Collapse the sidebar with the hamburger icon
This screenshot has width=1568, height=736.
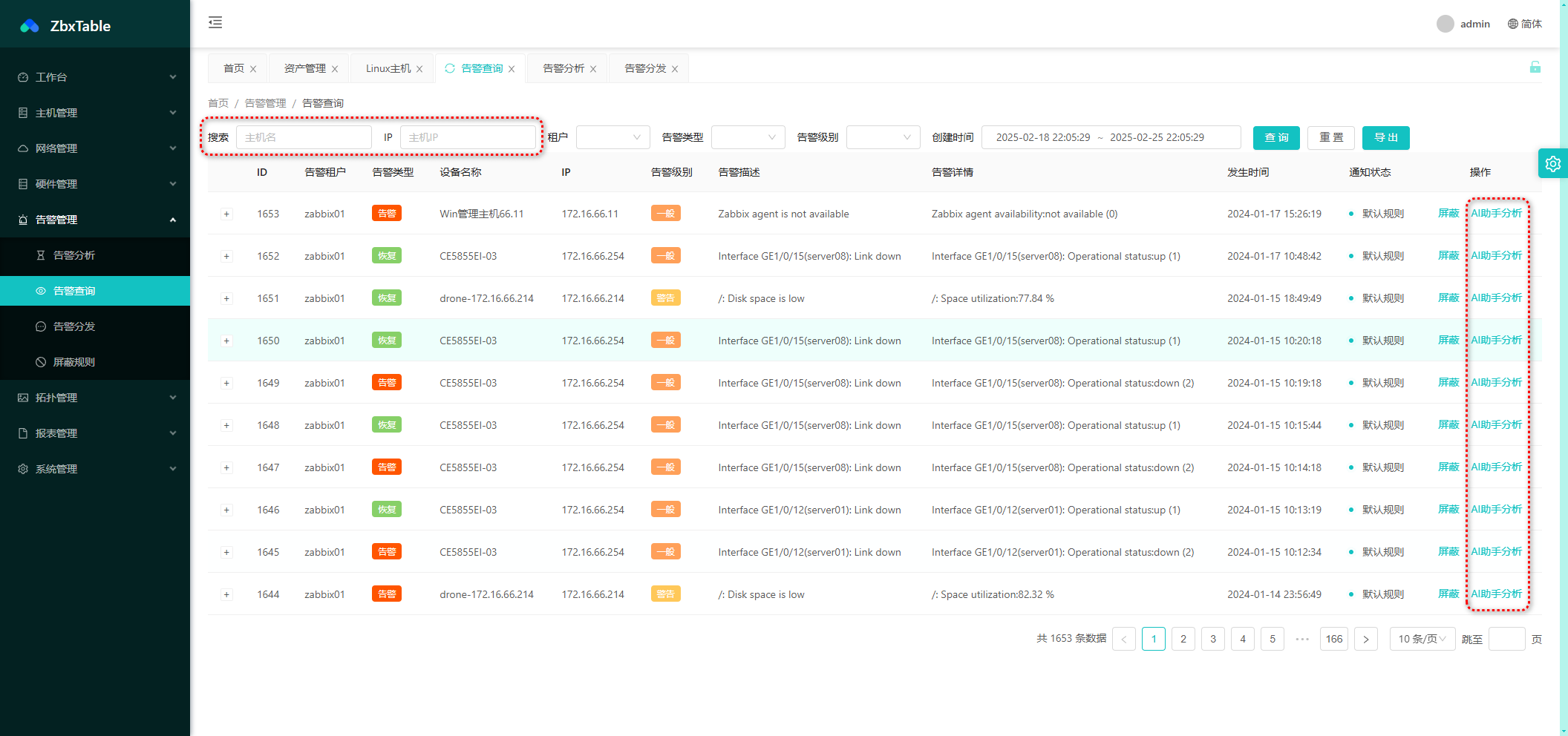pyautogui.click(x=215, y=22)
